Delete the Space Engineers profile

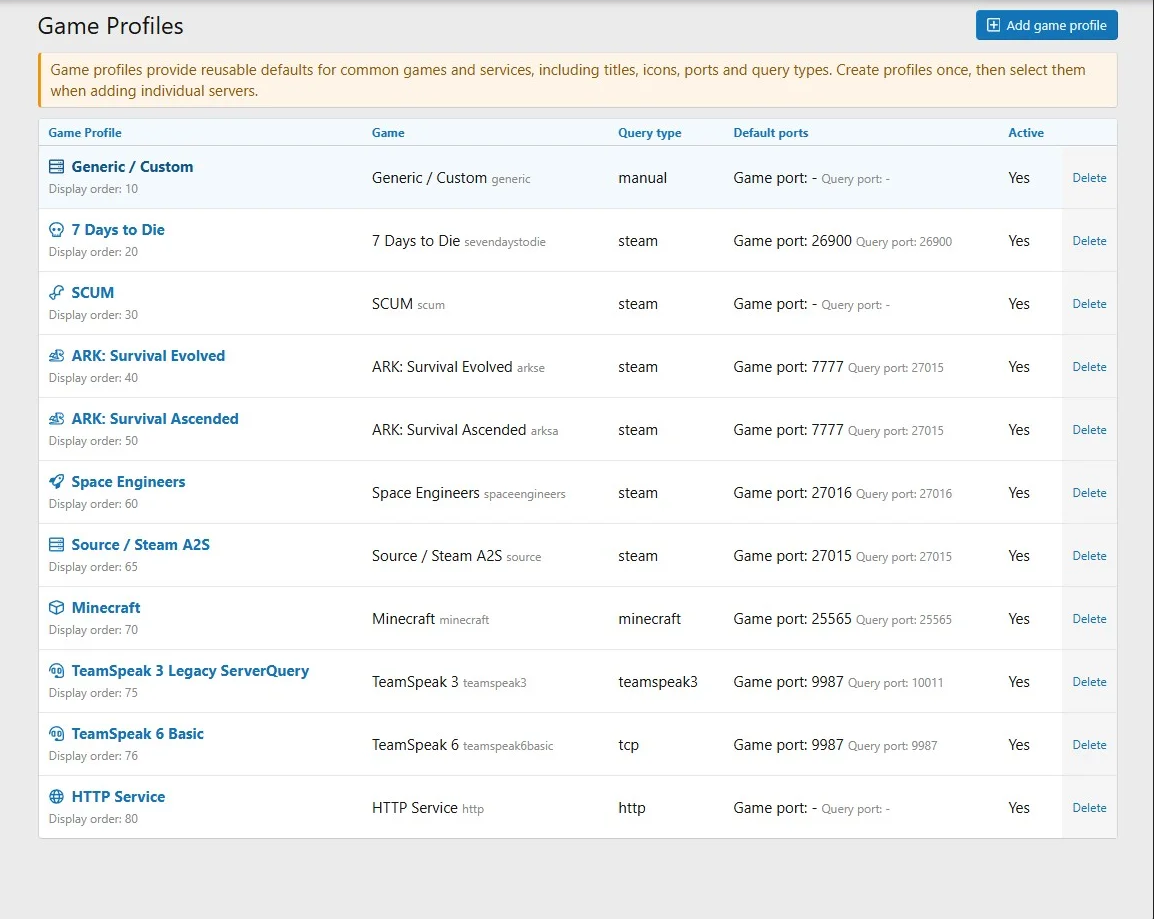[x=1089, y=493]
